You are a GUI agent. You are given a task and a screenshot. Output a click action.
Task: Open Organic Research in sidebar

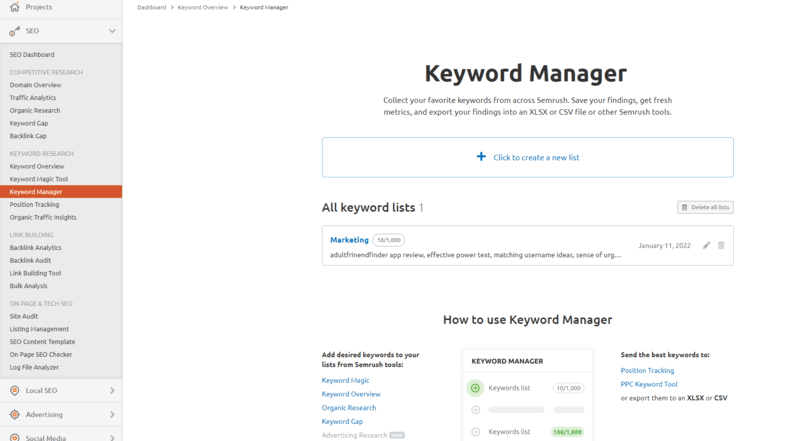pyautogui.click(x=35, y=111)
